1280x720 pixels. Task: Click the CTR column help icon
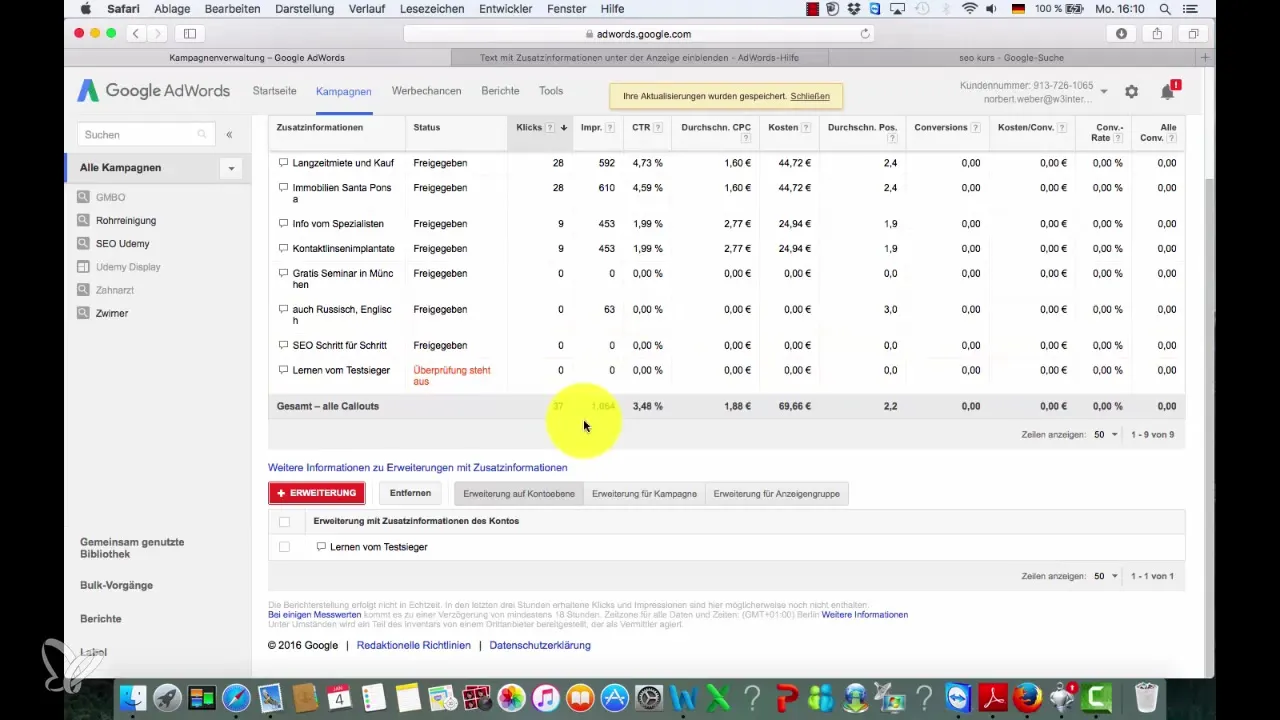tap(658, 128)
